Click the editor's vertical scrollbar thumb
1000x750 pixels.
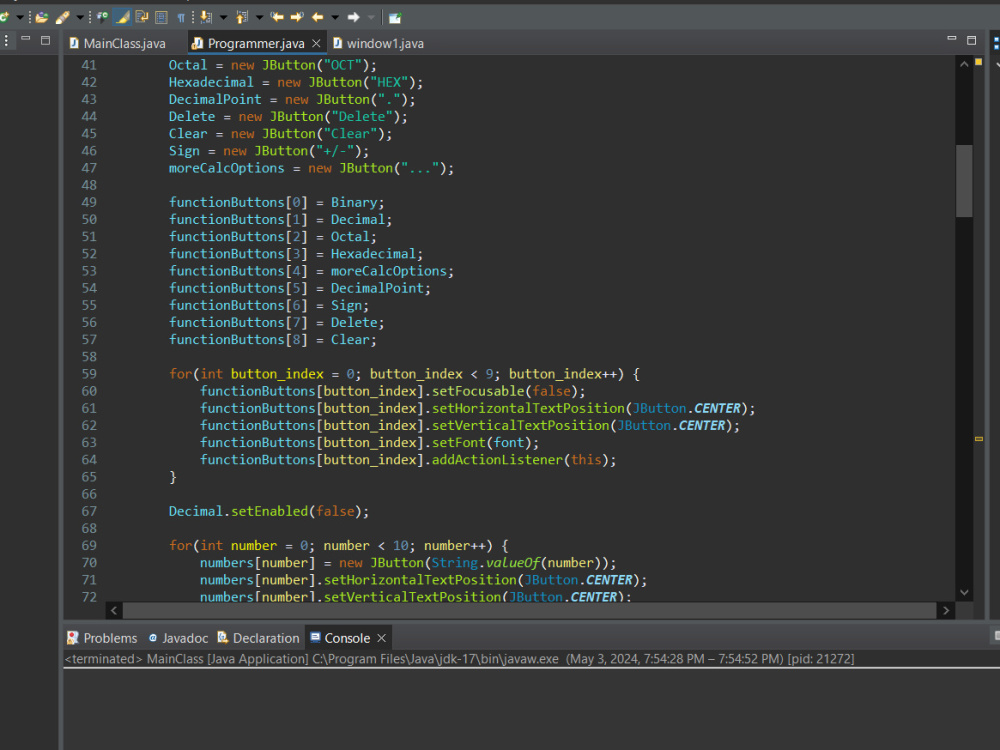pos(964,180)
